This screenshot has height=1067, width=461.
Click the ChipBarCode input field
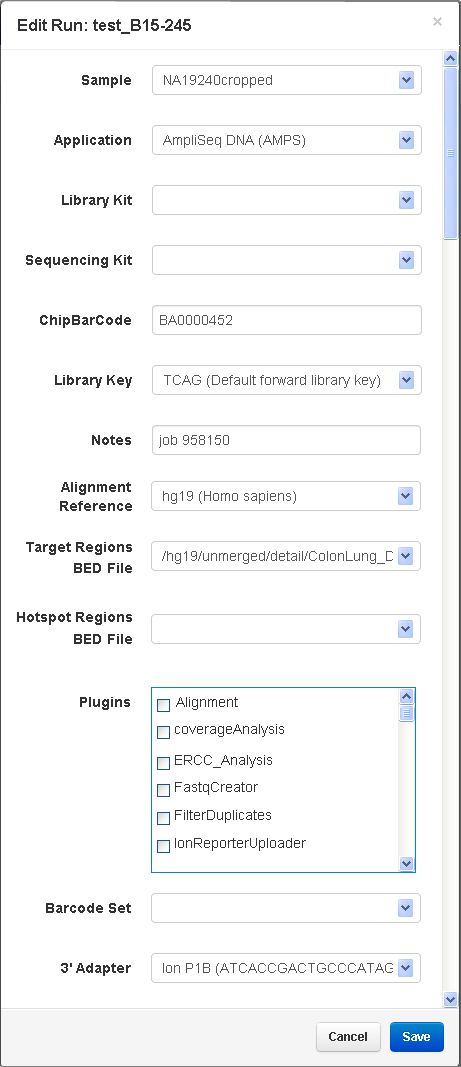point(287,320)
